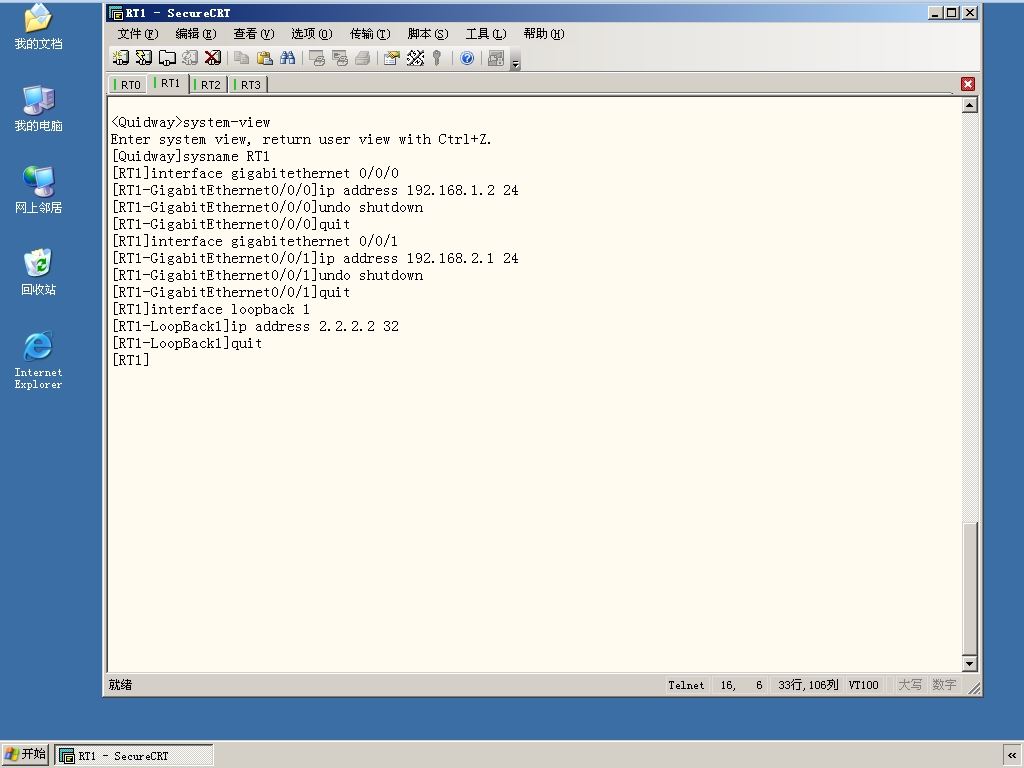Click the terminal scrollbar down arrow
1024x768 pixels.
tap(970, 664)
